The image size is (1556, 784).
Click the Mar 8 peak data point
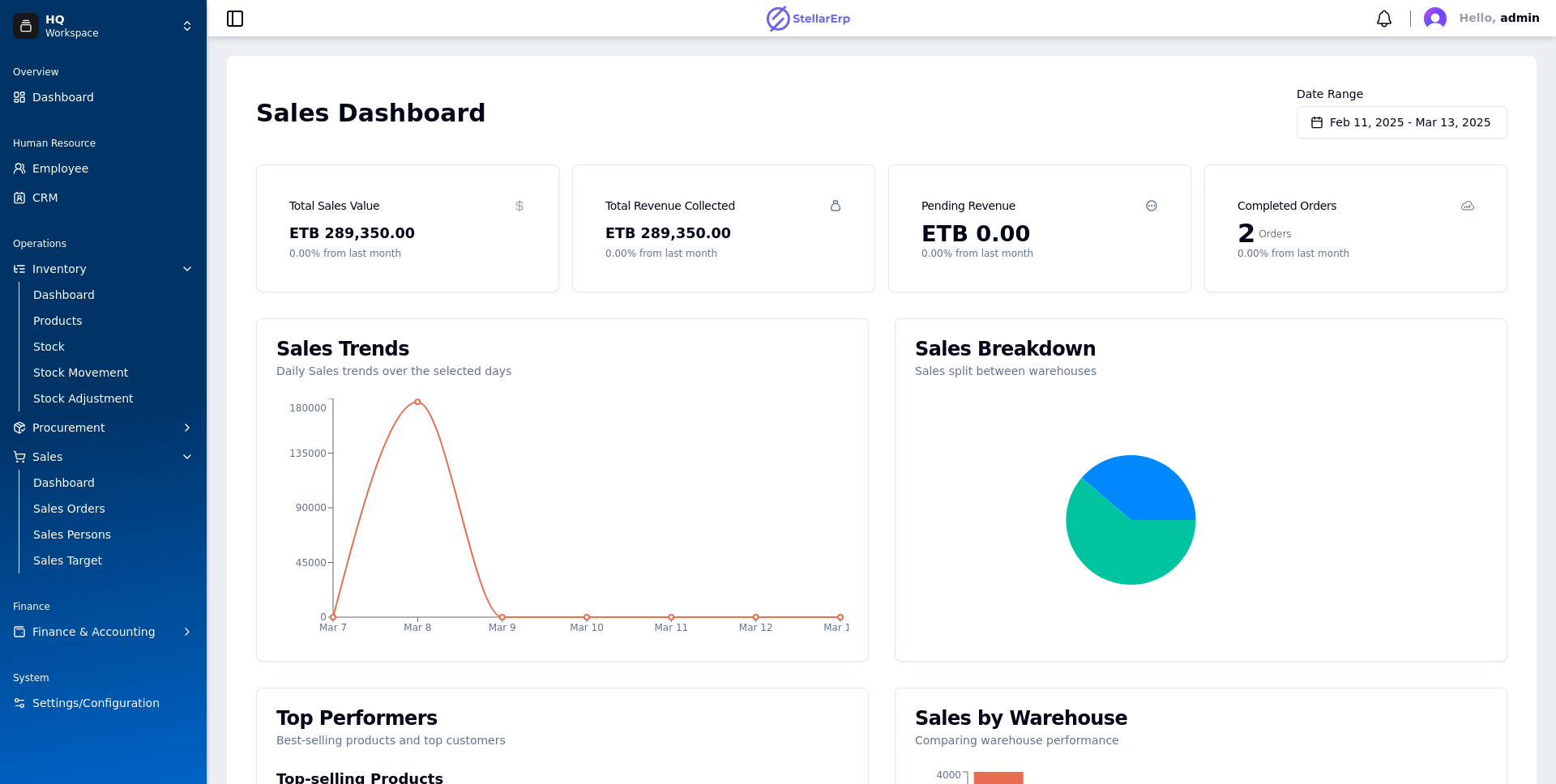pyautogui.click(x=417, y=402)
